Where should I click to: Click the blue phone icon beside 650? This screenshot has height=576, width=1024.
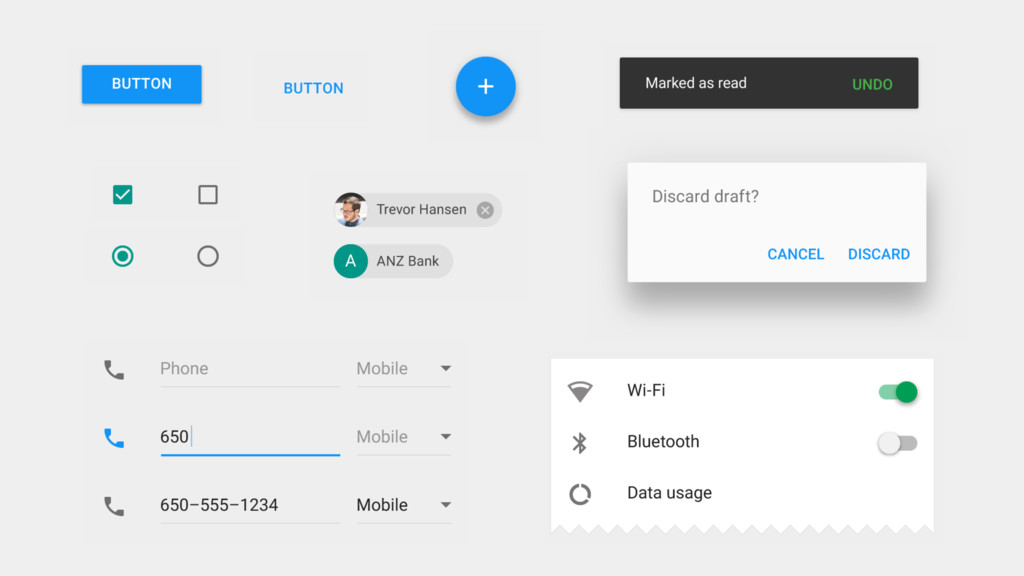click(114, 438)
